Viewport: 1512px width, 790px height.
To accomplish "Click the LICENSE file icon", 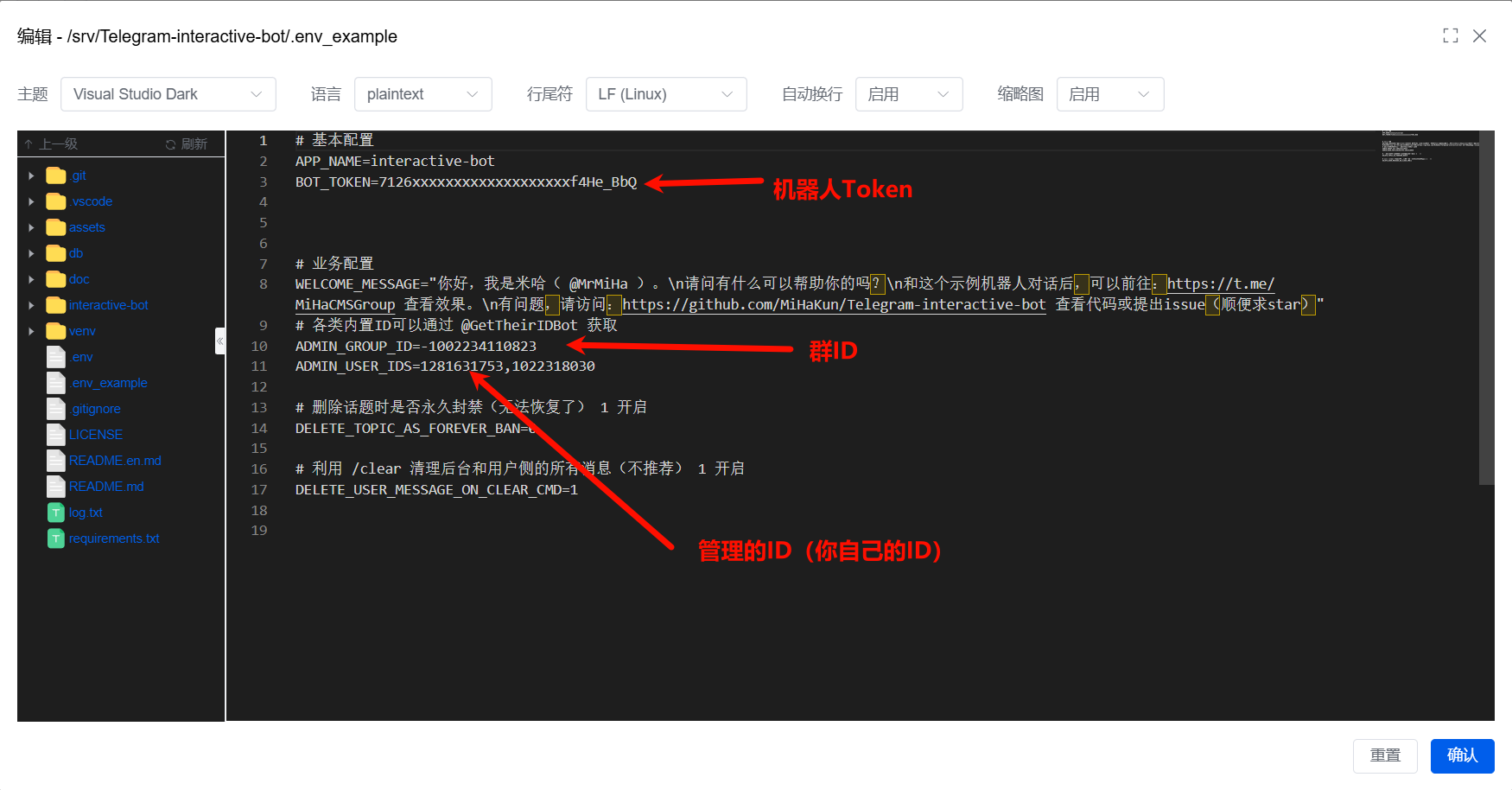I will pos(56,435).
